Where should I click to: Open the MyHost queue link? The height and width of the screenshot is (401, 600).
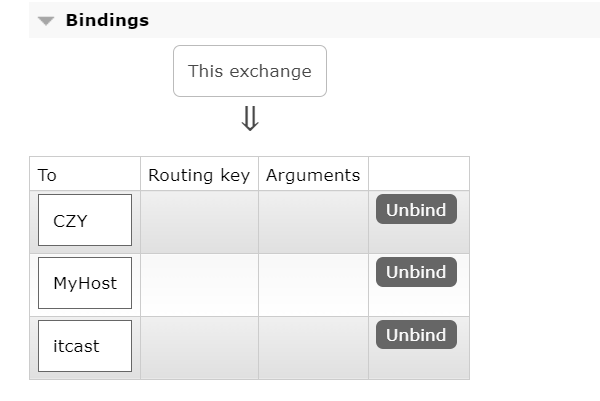coord(84,283)
